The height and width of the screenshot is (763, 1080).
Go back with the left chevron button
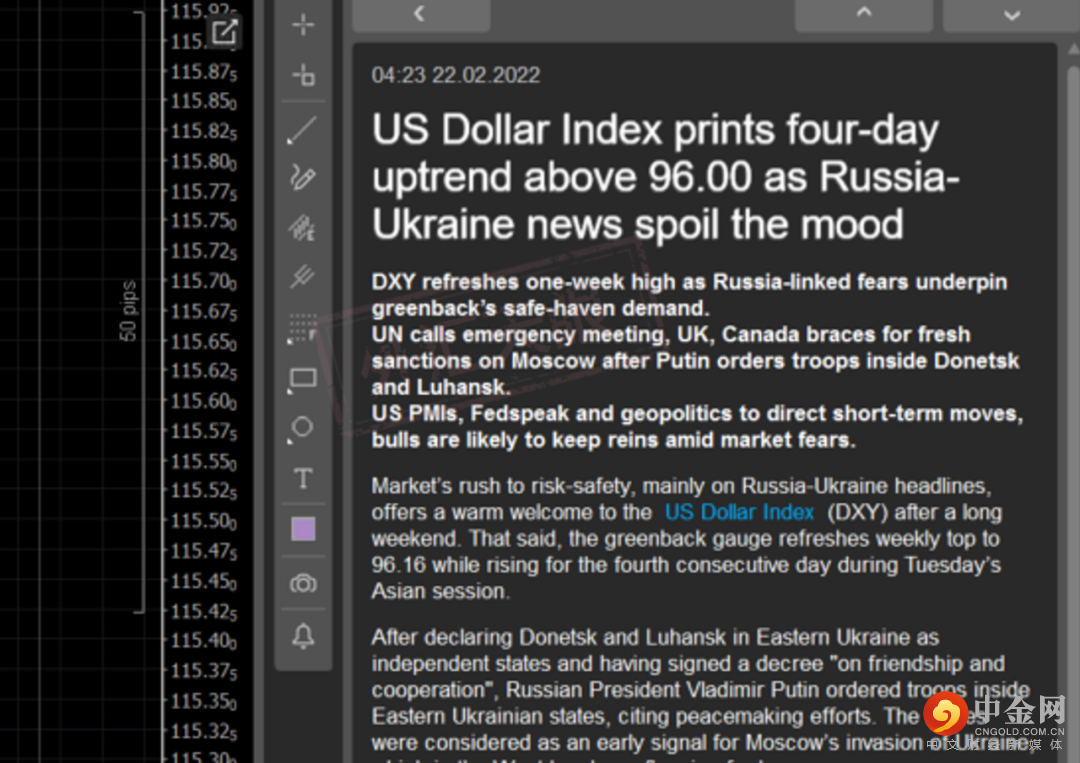point(420,14)
